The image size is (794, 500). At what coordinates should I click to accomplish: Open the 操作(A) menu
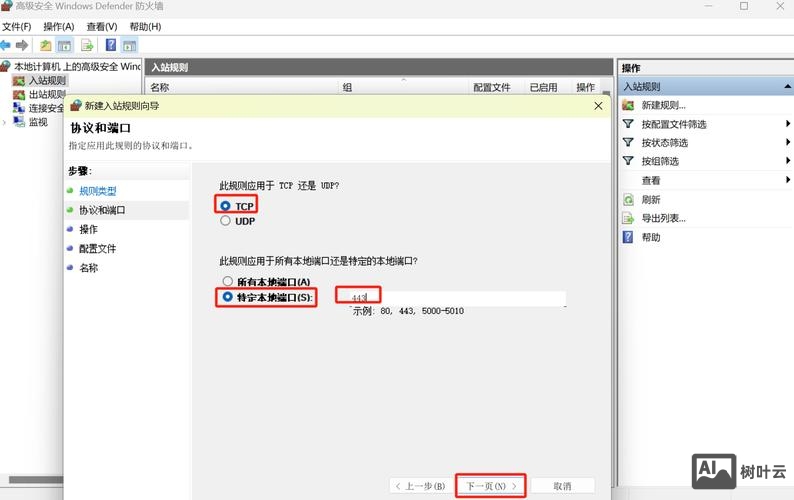coord(59,26)
